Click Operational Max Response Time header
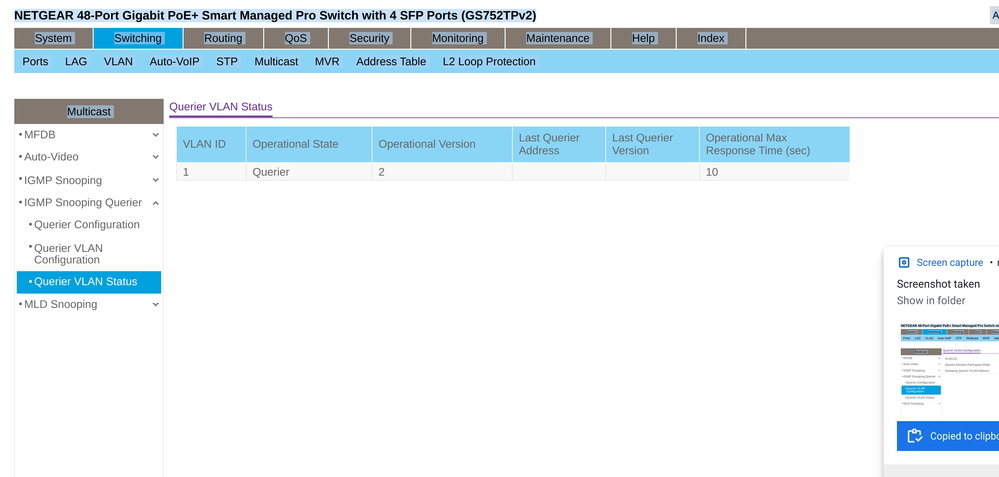This screenshot has height=477, width=999. tap(774, 145)
